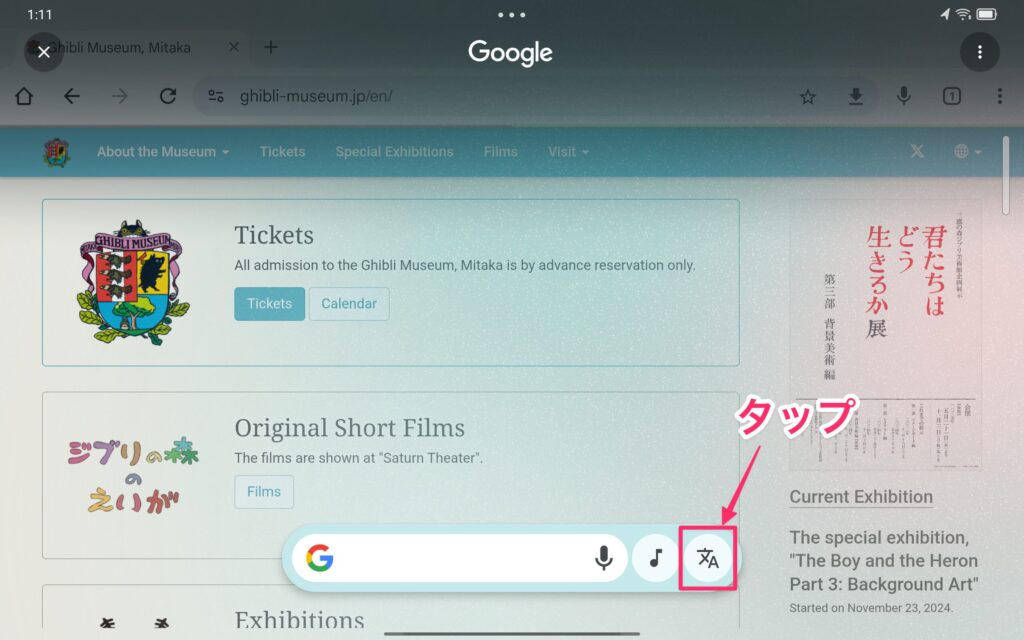Open a new tab with the plus button
The image size is (1024, 640).
270,47
